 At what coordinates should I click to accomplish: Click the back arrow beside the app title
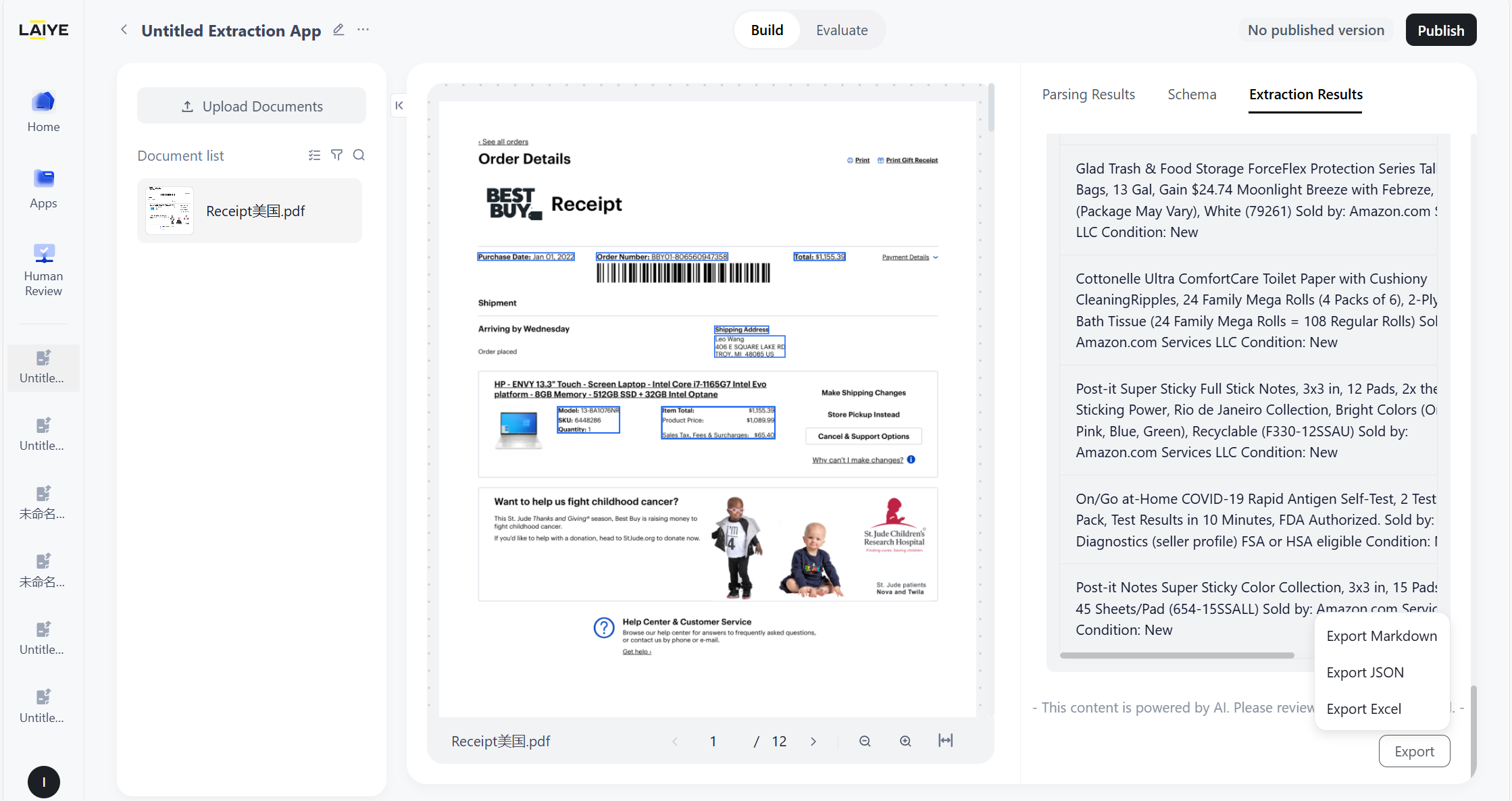pyautogui.click(x=124, y=30)
